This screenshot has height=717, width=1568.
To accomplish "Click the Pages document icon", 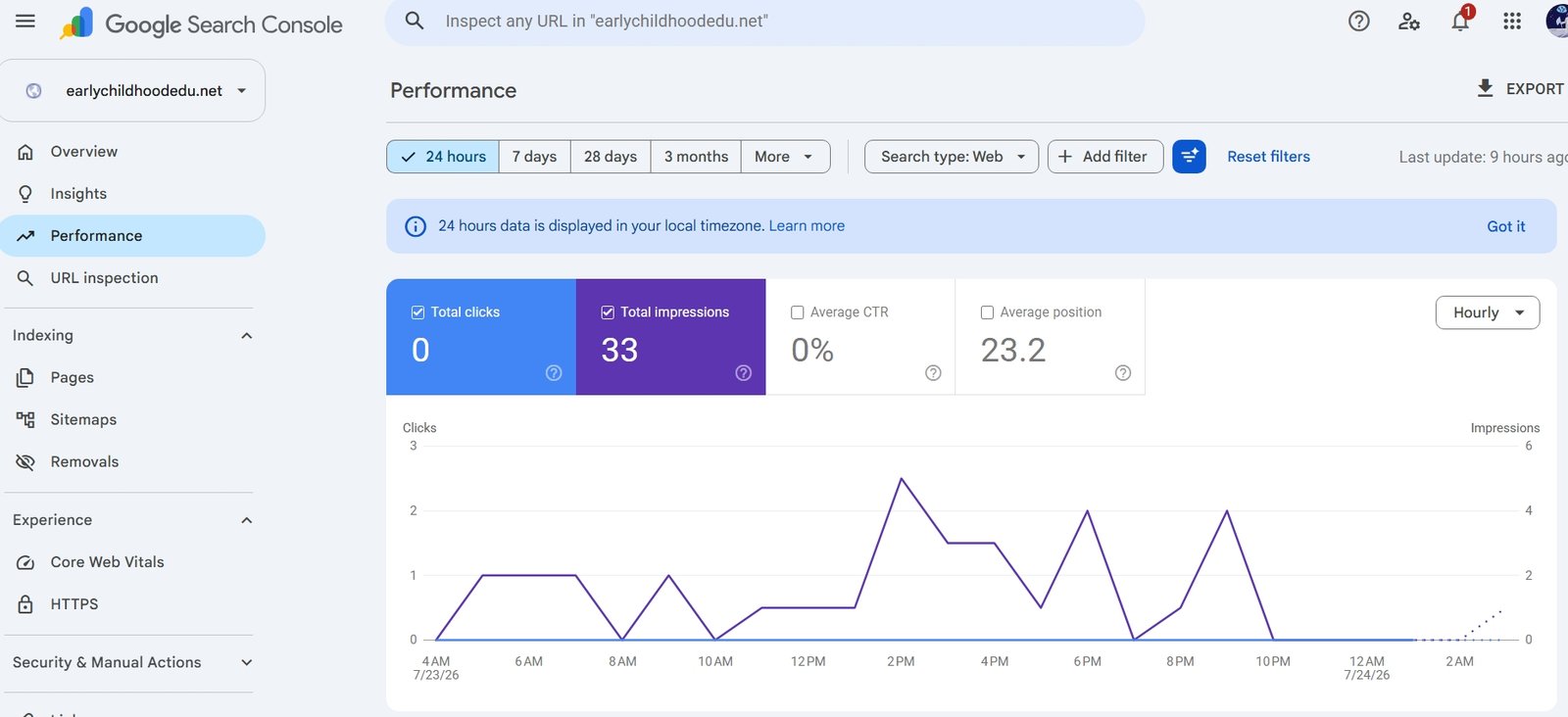I will pyautogui.click(x=25, y=377).
